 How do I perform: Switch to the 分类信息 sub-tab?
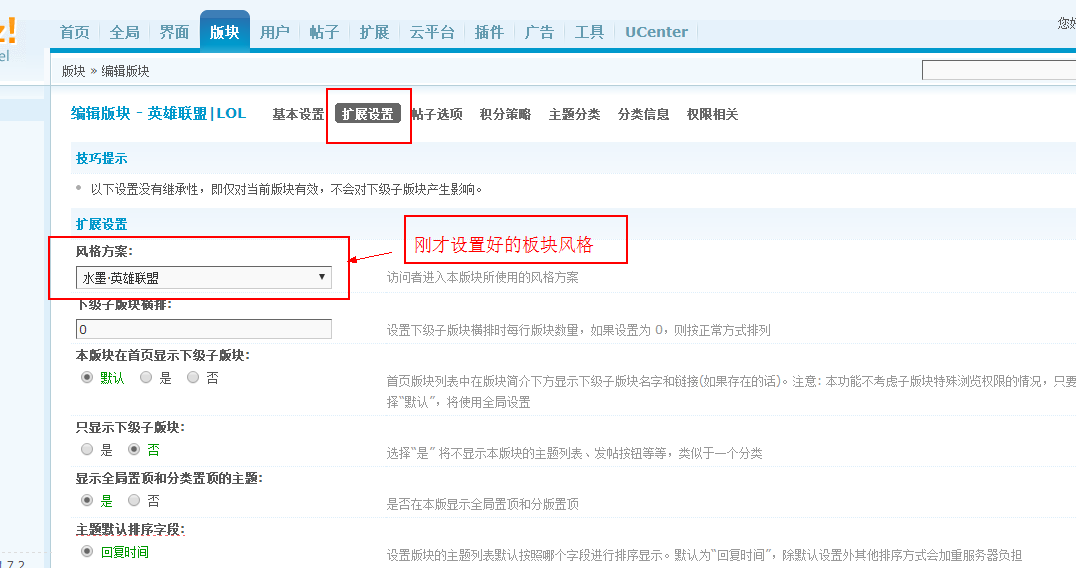coord(644,115)
